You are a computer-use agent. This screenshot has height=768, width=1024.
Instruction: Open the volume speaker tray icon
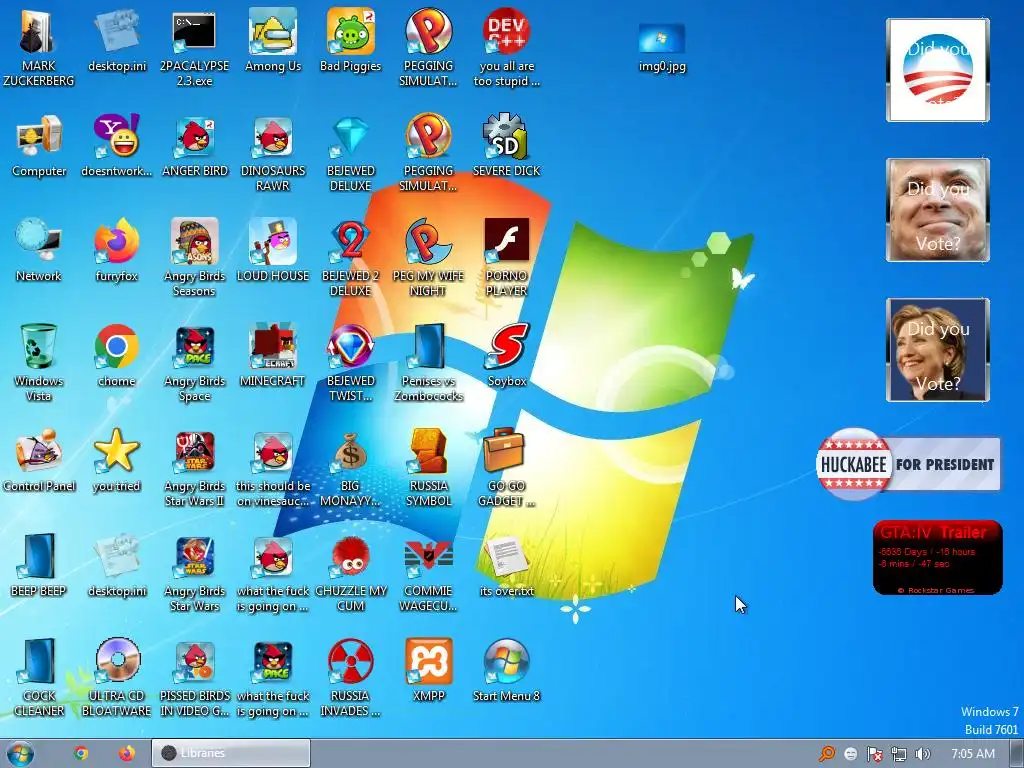click(922, 754)
